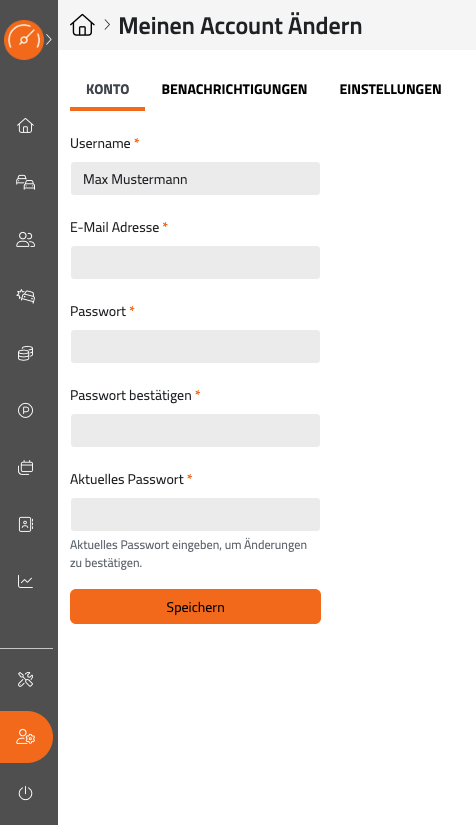This screenshot has width=476, height=825.
Task: Open the statistics chart sidebar icon
Action: click(25, 581)
